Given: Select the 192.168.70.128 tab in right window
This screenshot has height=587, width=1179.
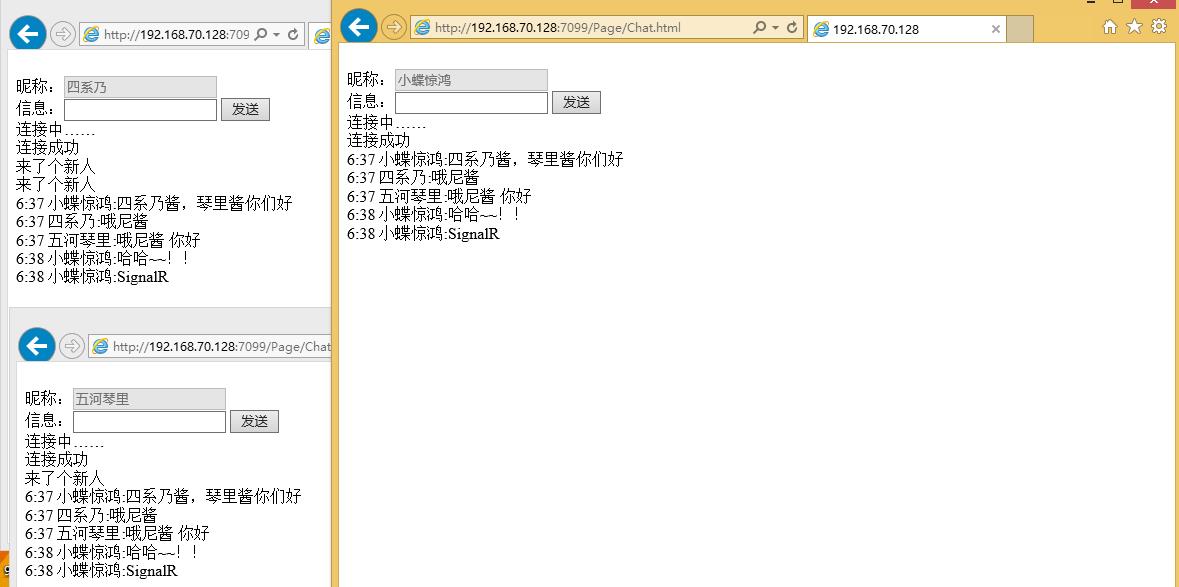Looking at the screenshot, I should (x=906, y=29).
